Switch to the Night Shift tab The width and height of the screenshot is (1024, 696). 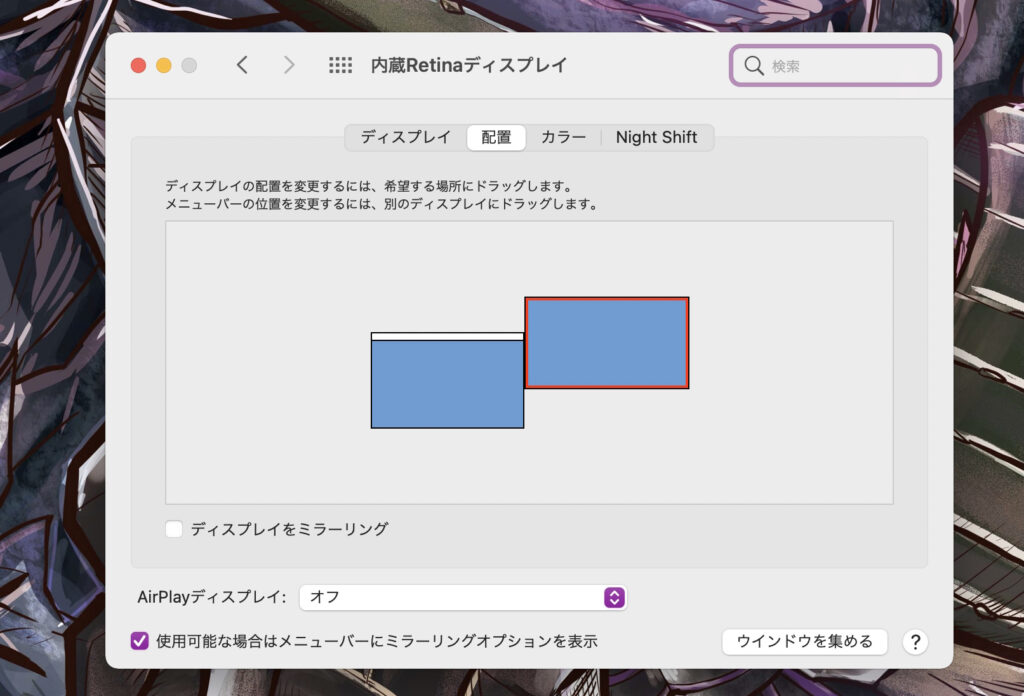click(656, 137)
